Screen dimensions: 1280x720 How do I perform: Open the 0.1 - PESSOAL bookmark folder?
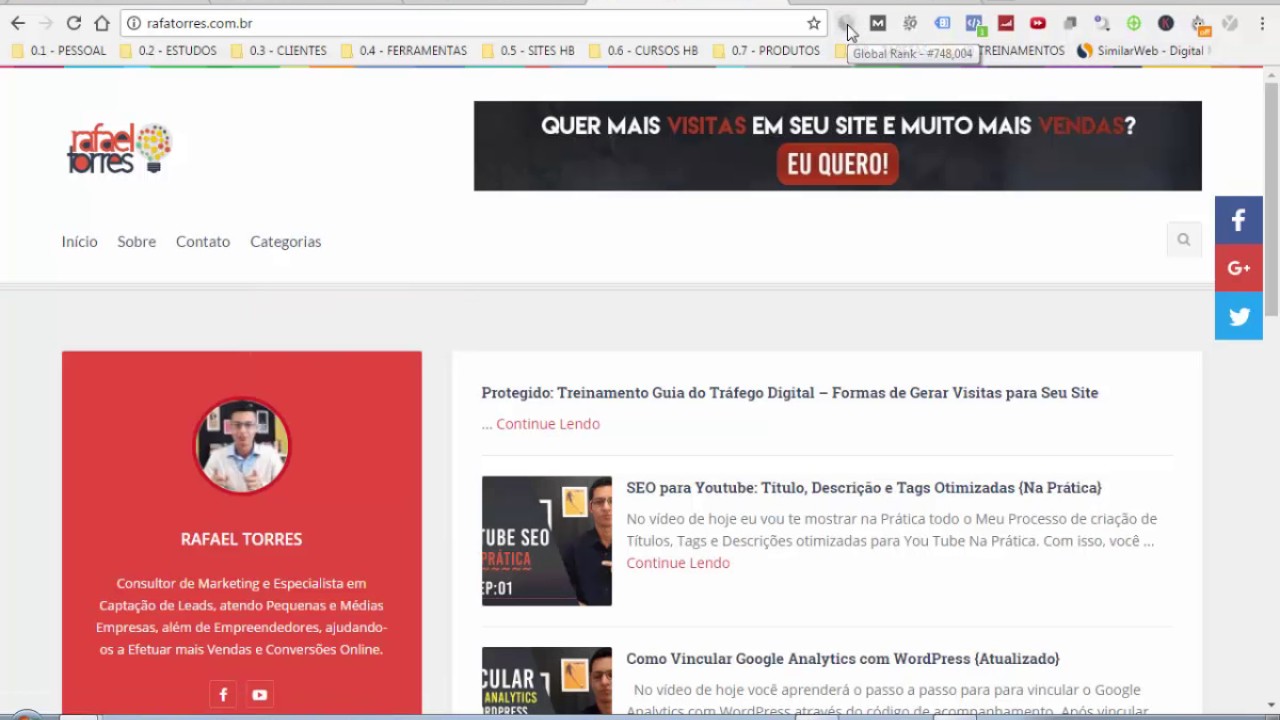pyautogui.click(x=58, y=51)
